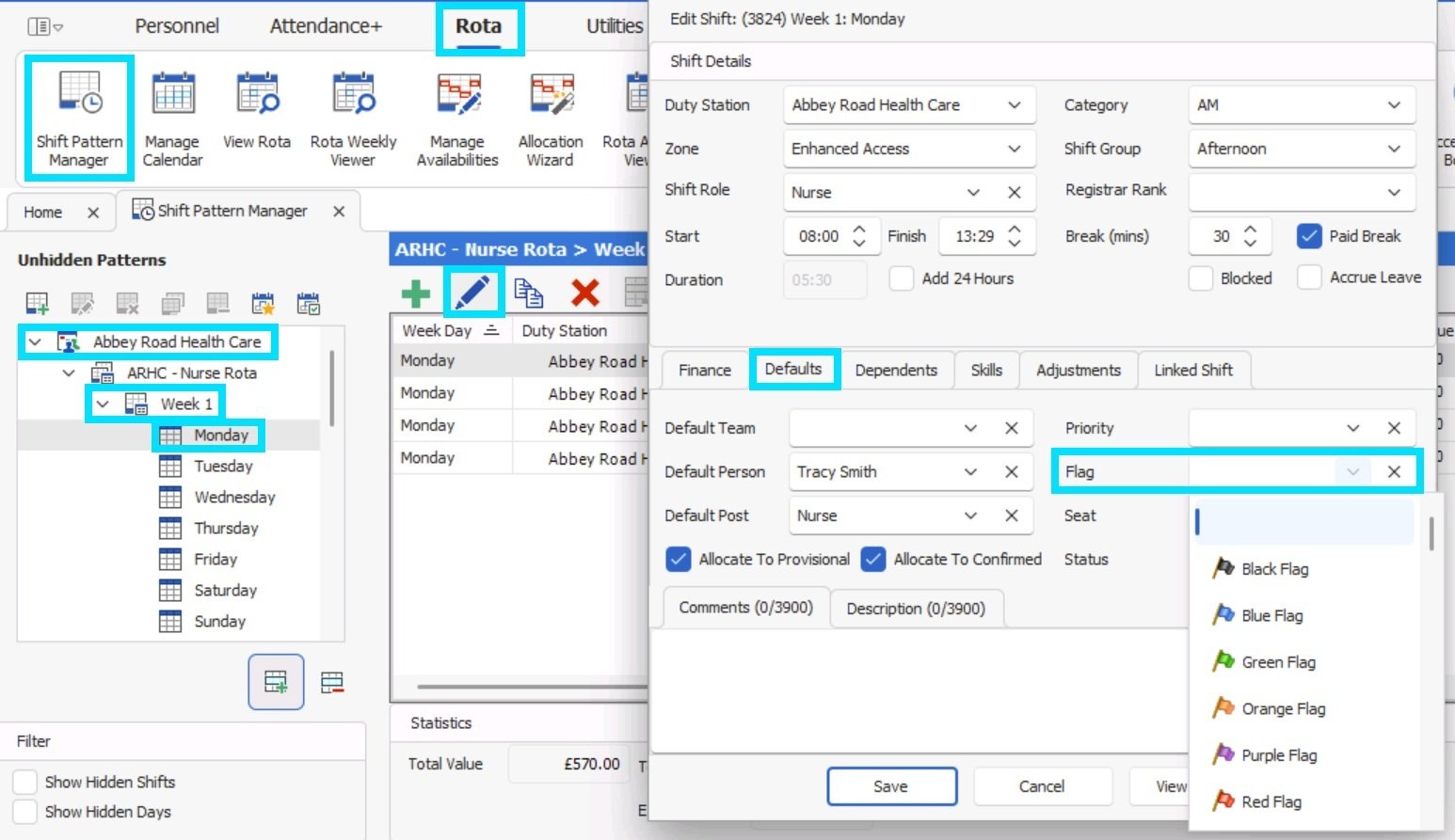Image resolution: width=1455 pixels, height=840 pixels.
Task: Click the blue pencil edit shift icon
Action: [472, 293]
